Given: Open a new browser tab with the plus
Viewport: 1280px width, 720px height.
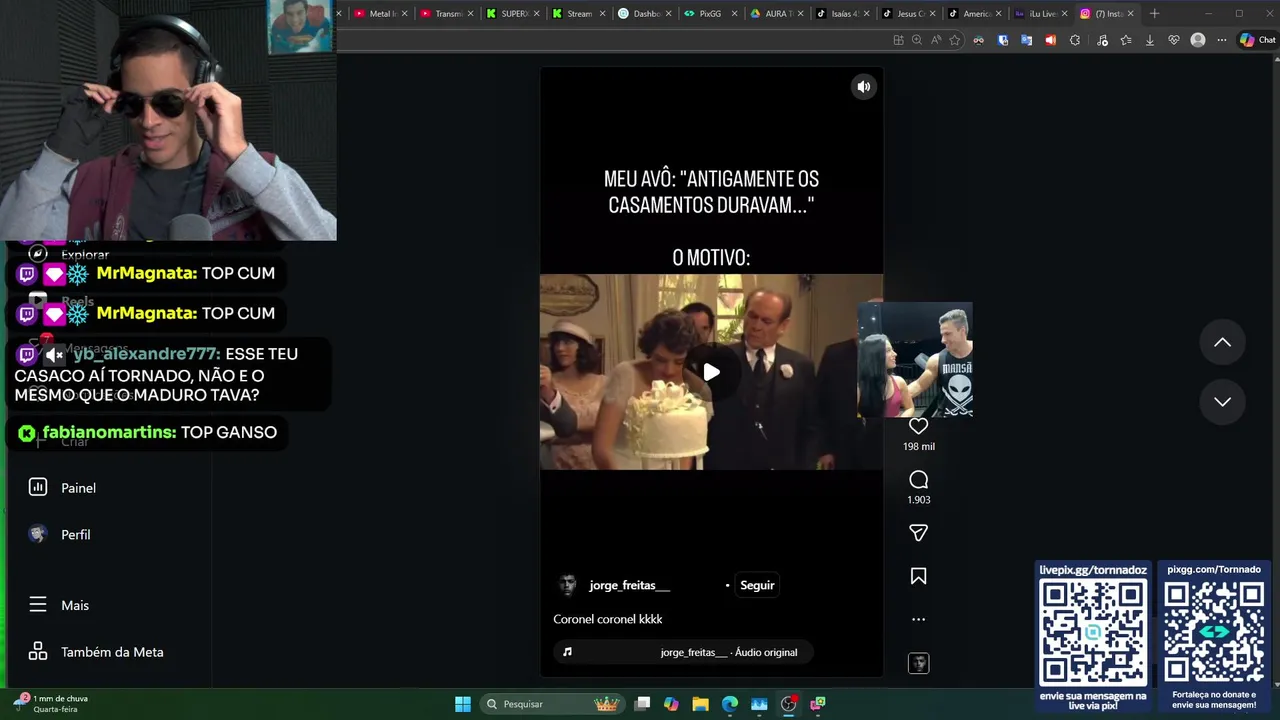Looking at the screenshot, I should 1154,14.
